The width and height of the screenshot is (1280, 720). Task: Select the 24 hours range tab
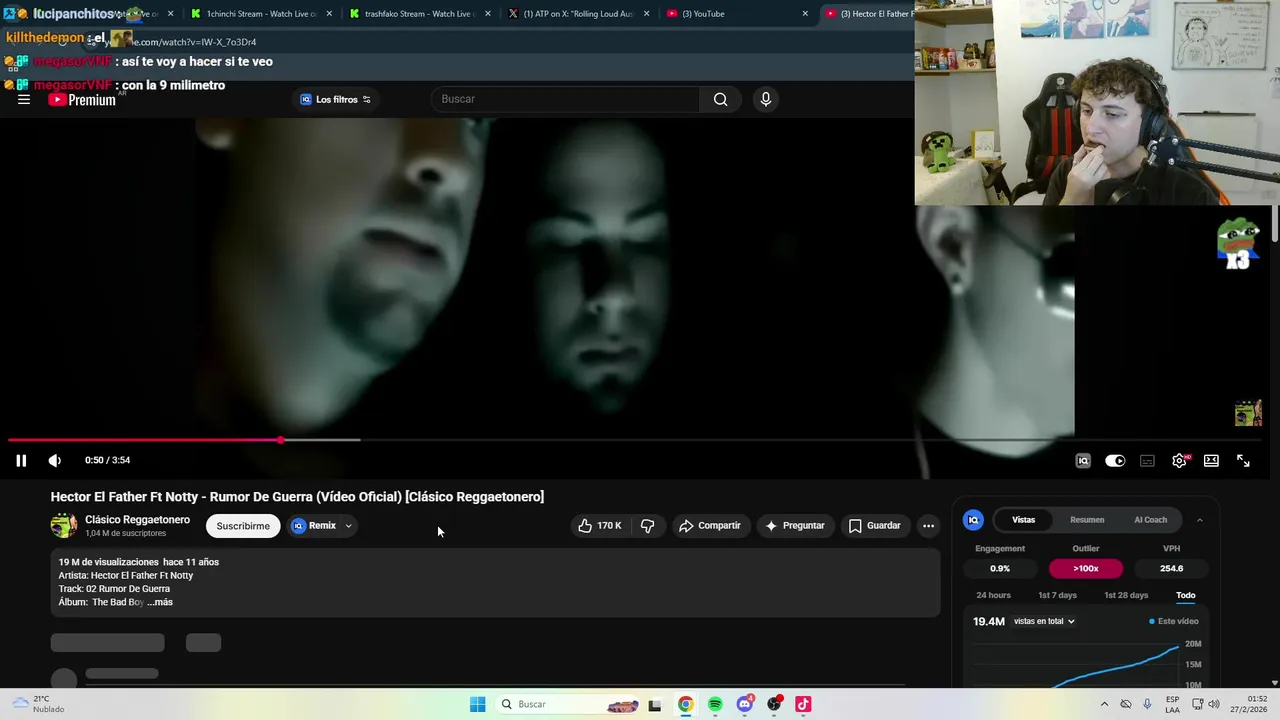(993, 595)
